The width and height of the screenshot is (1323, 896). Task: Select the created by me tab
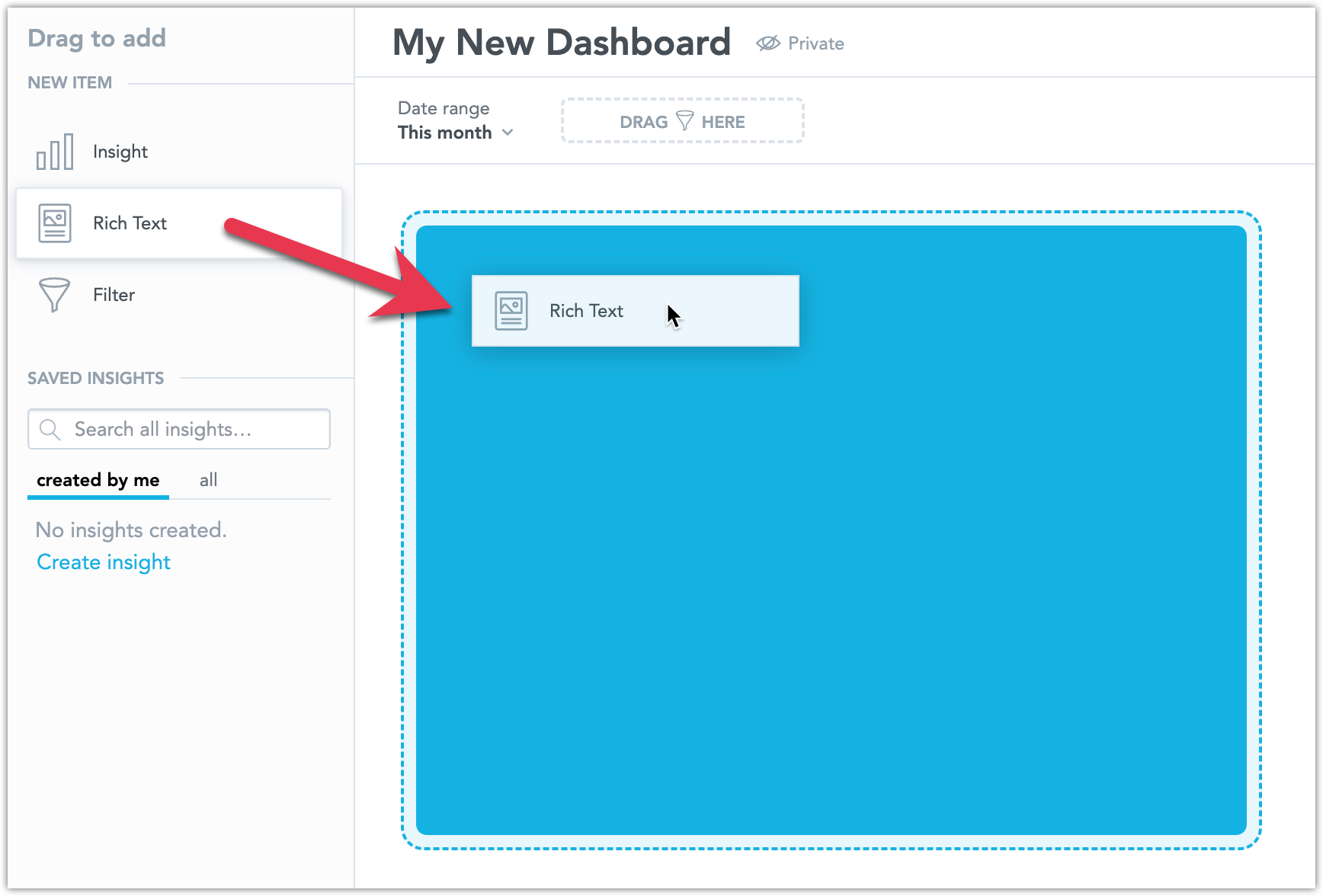pos(98,480)
